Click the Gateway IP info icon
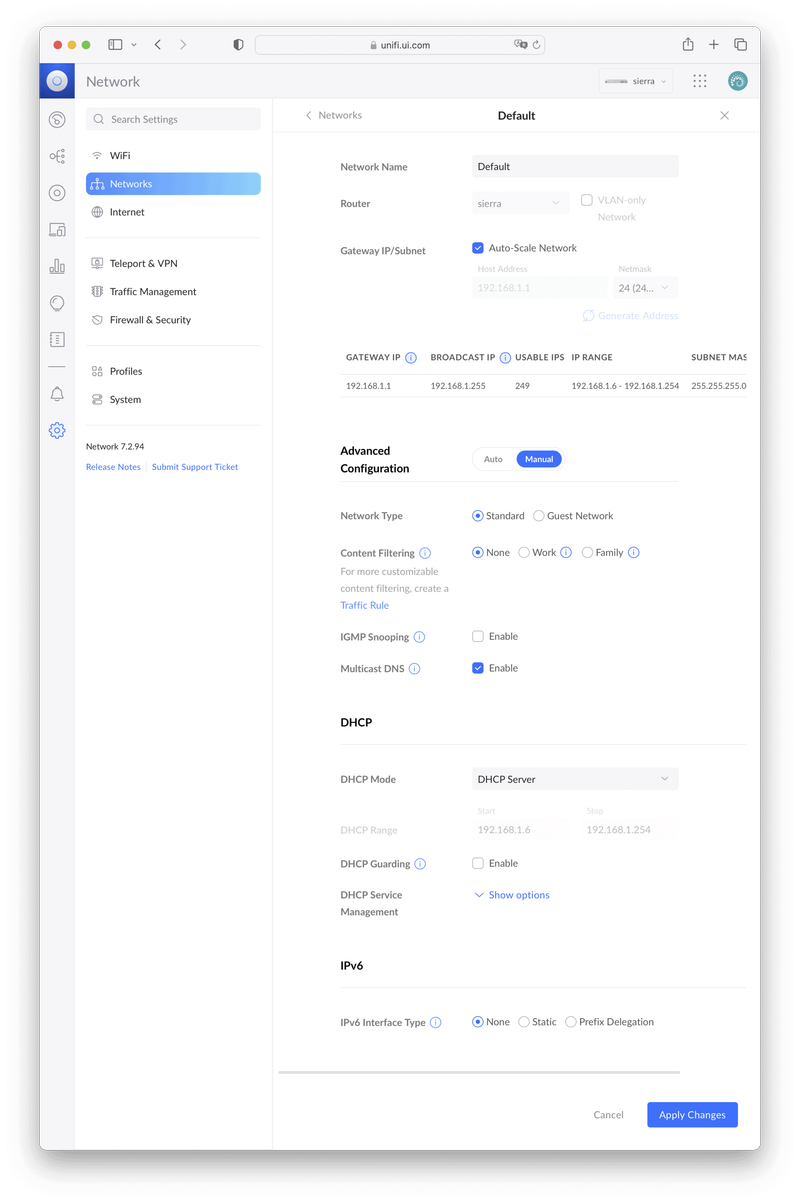Image resolution: width=800 pixels, height=1202 pixels. click(x=411, y=358)
